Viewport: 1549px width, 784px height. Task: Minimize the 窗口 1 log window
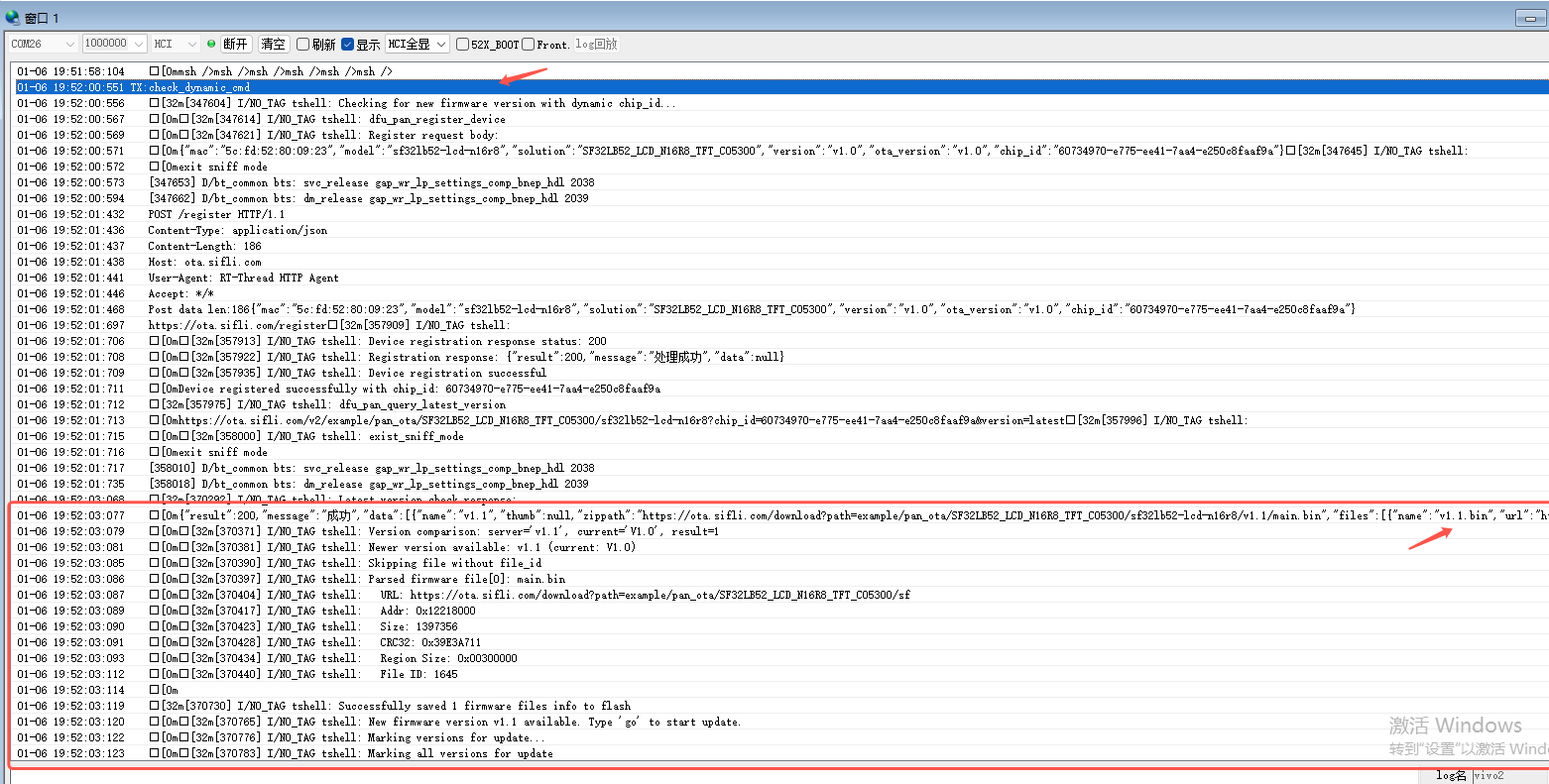point(1529,19)
